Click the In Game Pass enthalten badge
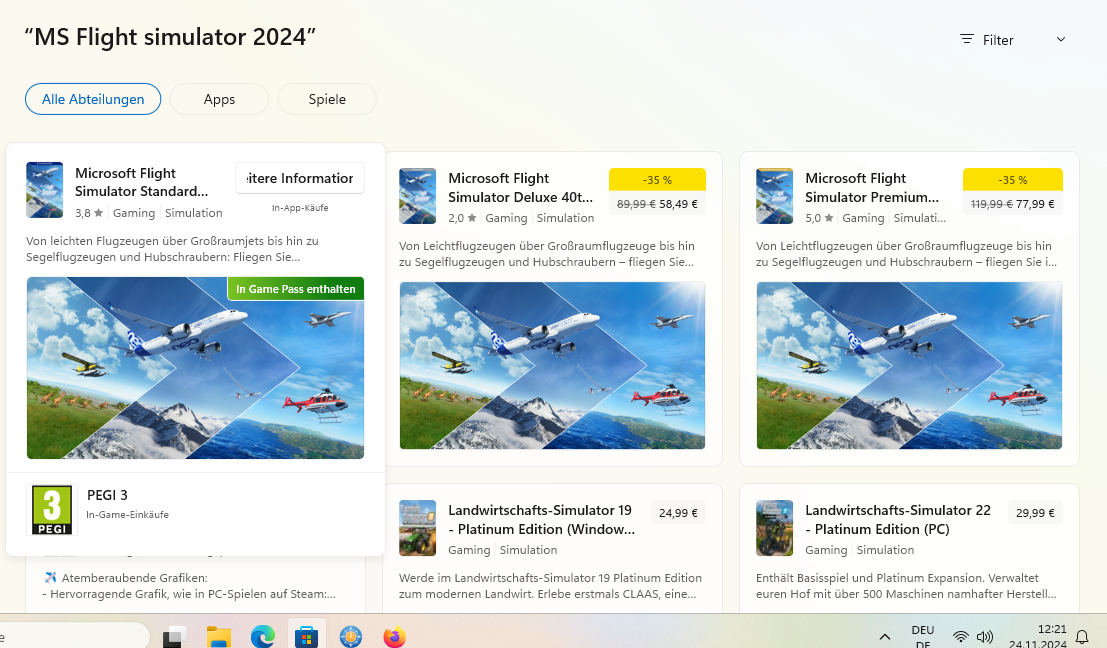This screenshot has height=648, width=1107. coord(296,289)
